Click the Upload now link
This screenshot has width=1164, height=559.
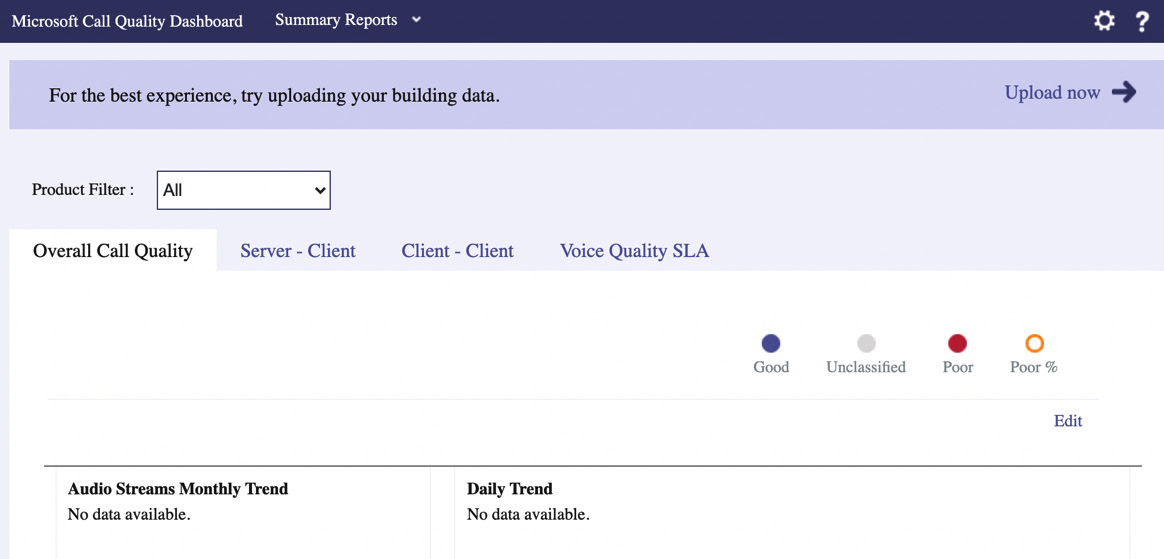click(1052, 93)
